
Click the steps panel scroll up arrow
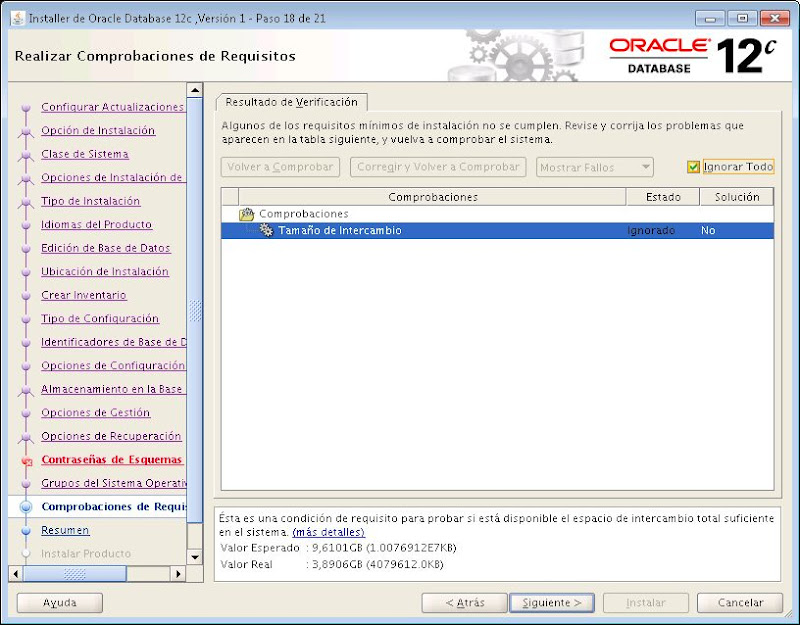tap(195, 90)
